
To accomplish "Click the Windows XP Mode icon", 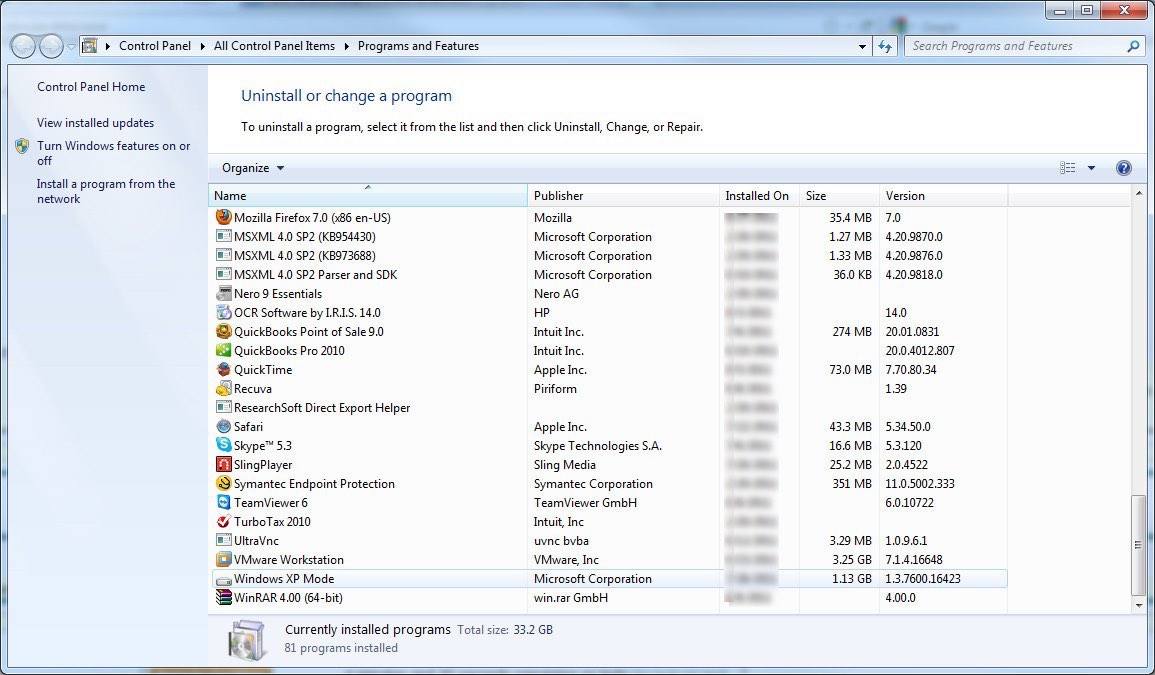I will (x=223, y=579).
